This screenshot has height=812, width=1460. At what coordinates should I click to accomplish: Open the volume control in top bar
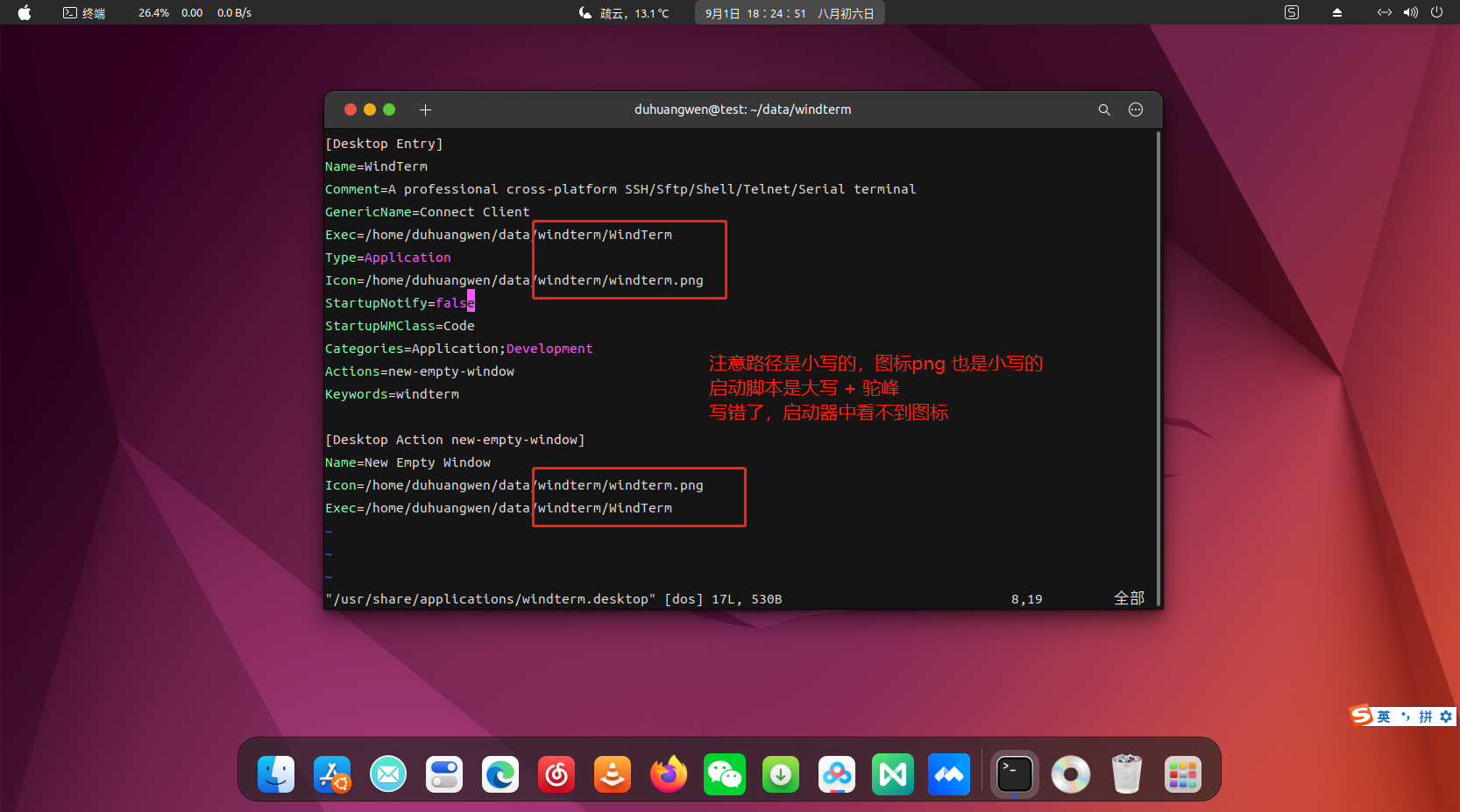point(1411,12)
